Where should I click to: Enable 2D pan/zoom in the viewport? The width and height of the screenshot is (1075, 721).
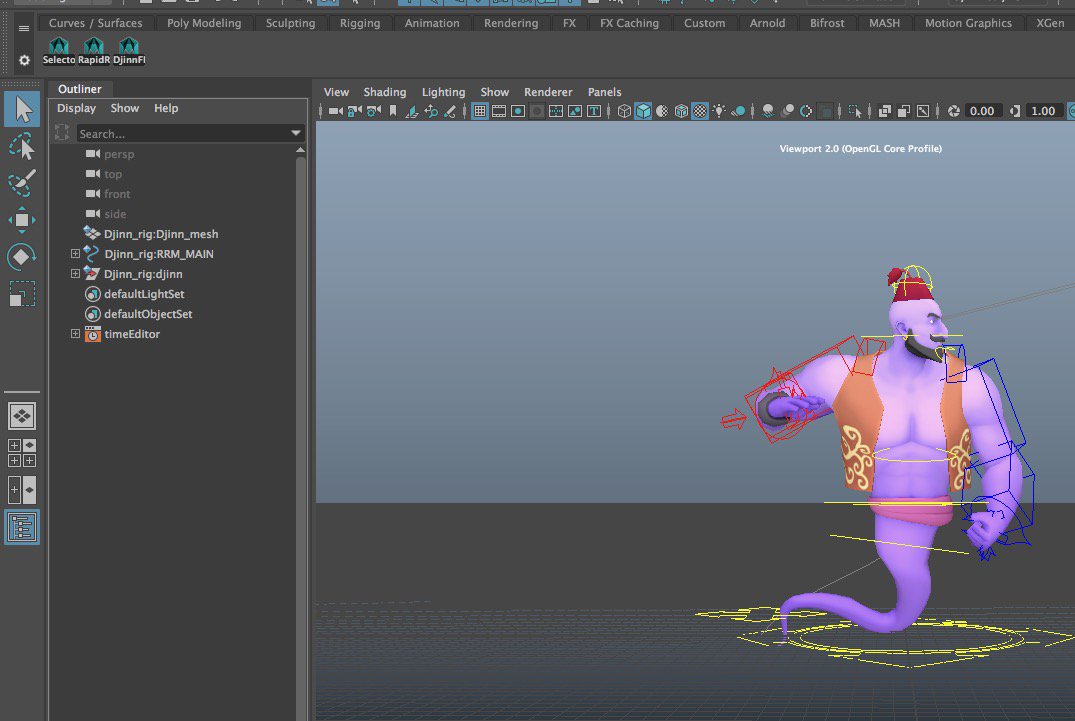[431, 111]
